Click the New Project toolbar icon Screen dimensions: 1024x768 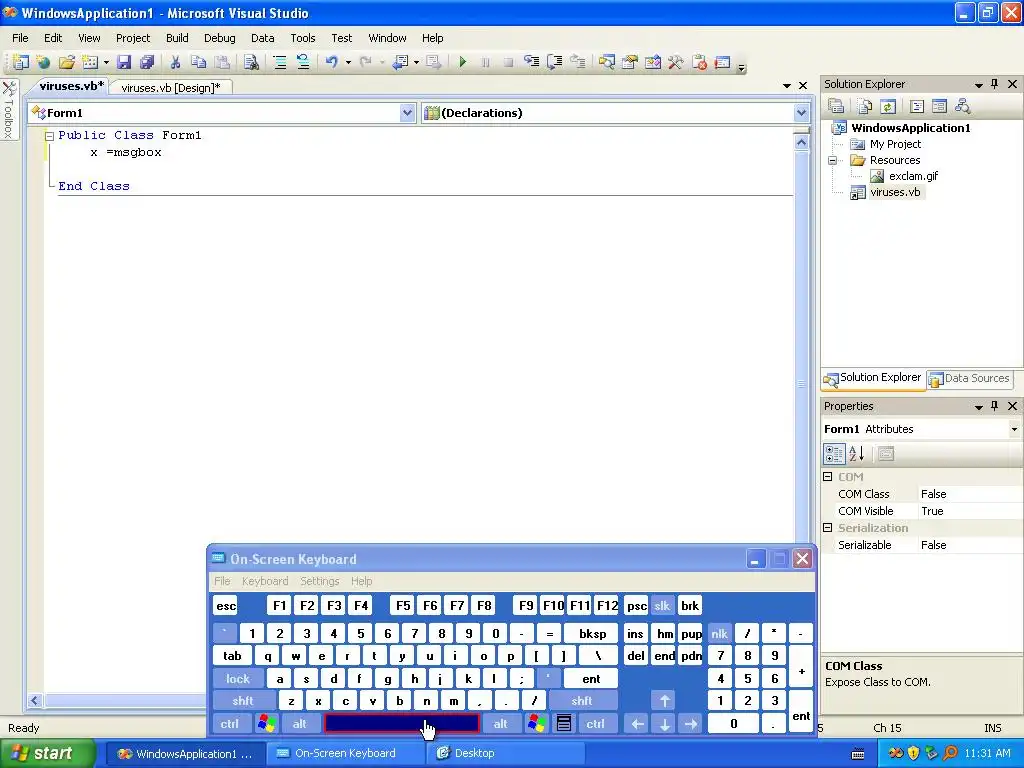coord(21,62)
